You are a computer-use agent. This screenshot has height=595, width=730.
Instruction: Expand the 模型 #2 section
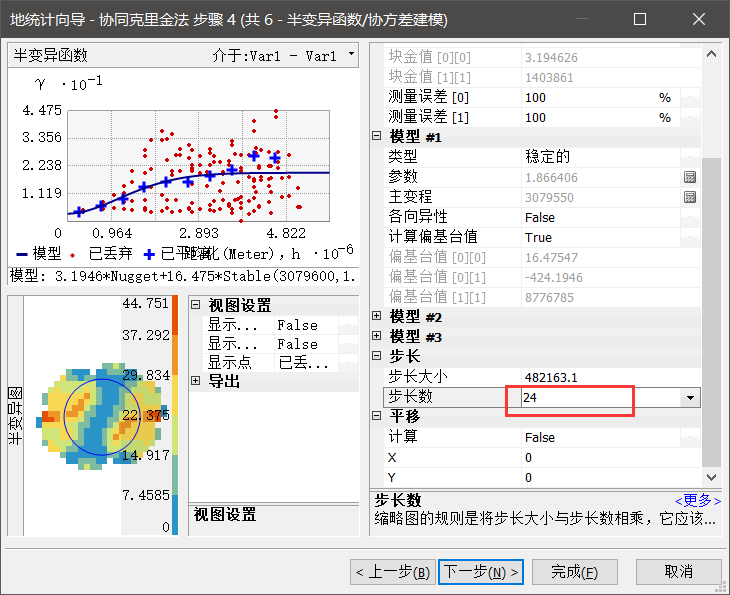pyautogui.click(x=377, y=316)
